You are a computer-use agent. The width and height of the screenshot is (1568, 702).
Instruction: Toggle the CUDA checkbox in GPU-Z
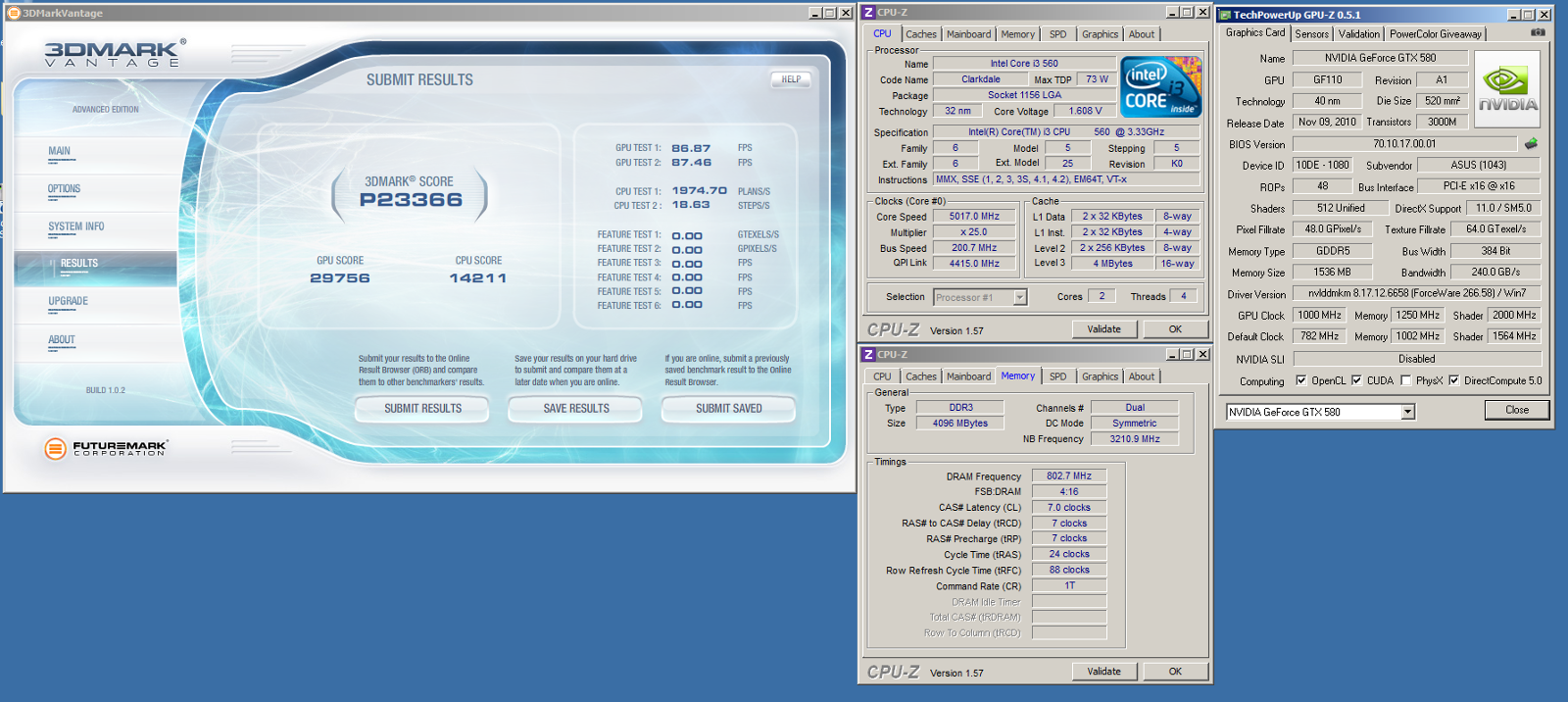(1356, 380)
